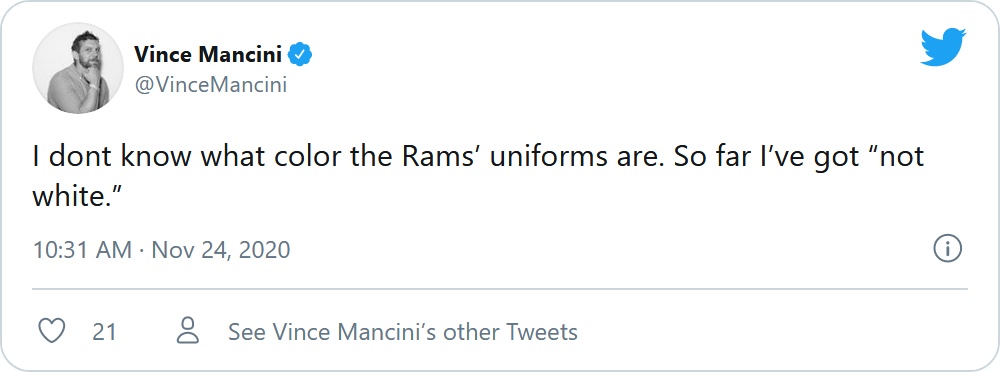Open the Twitter Ads info circle icon
The width and height of the screenshot is (1000, 372).
(x=947, y=249)
